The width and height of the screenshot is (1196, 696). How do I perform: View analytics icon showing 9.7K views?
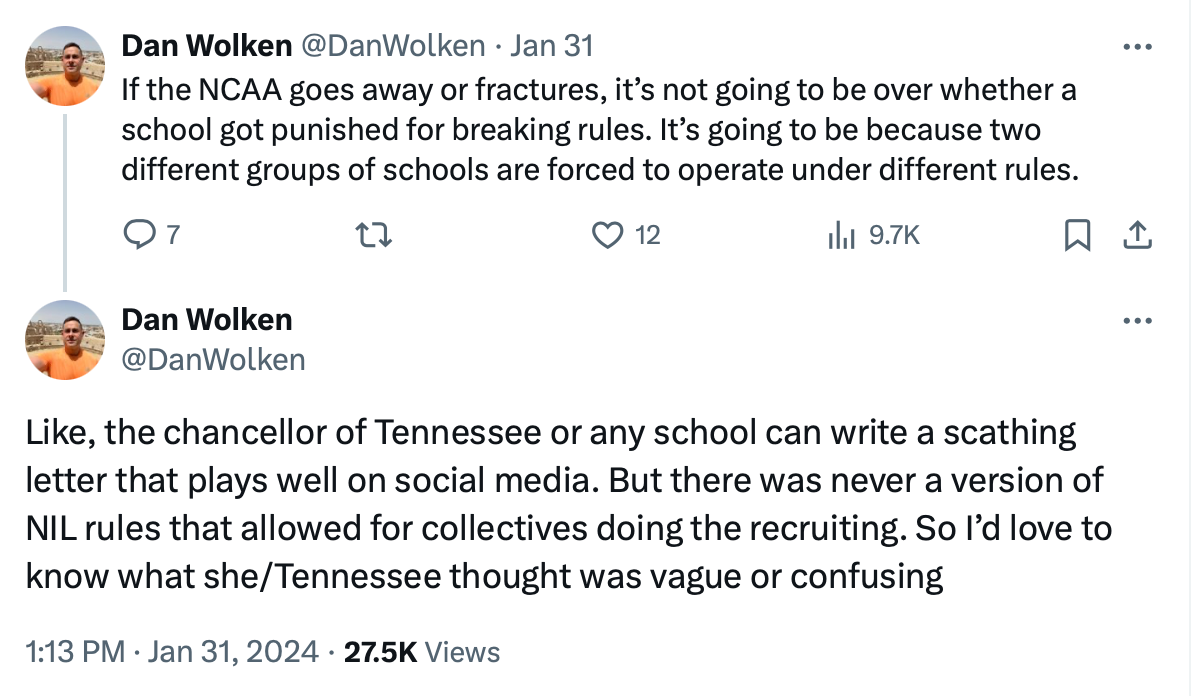point(841,235)
